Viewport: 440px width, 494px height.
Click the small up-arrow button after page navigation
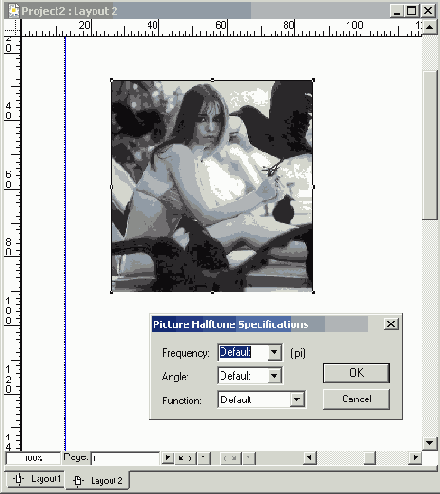(204, 458)
